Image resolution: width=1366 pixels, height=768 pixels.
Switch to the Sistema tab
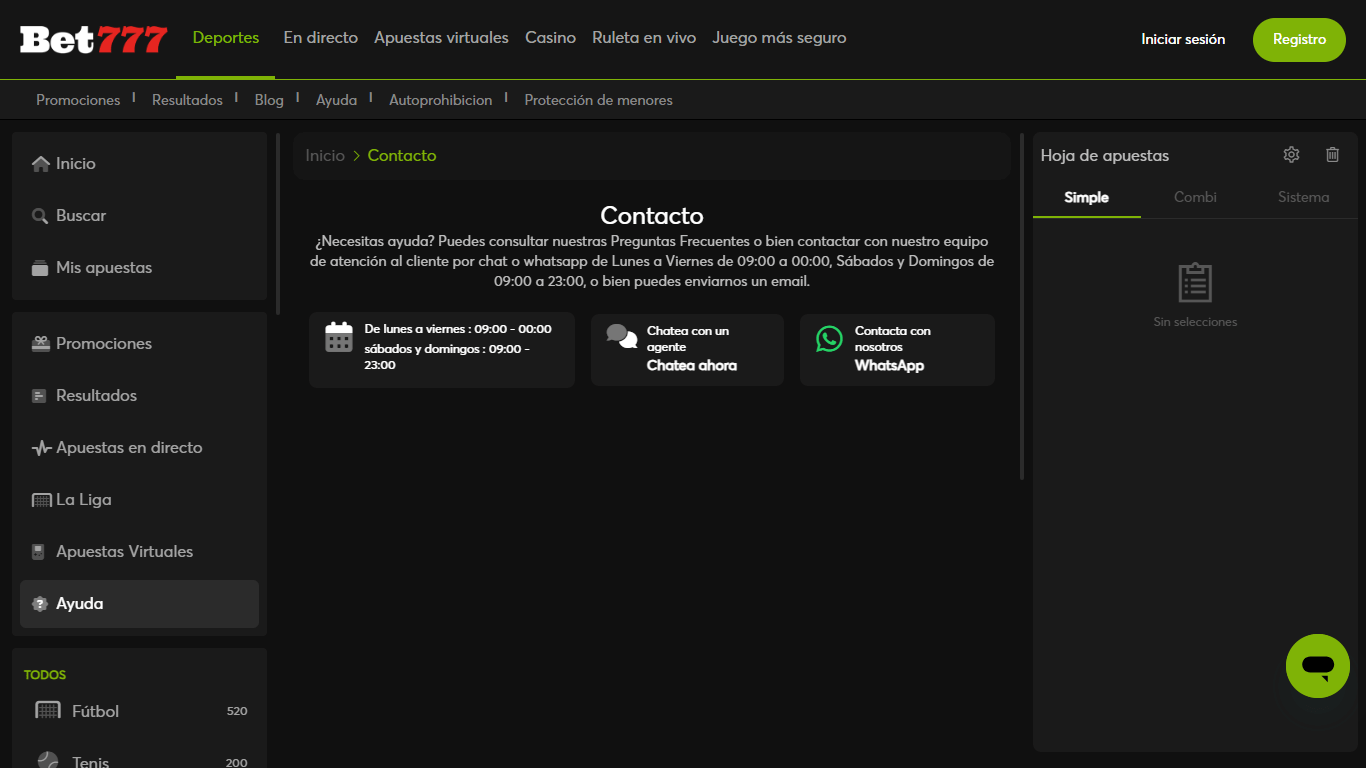pyautogui.click(x=1304, y=197)
